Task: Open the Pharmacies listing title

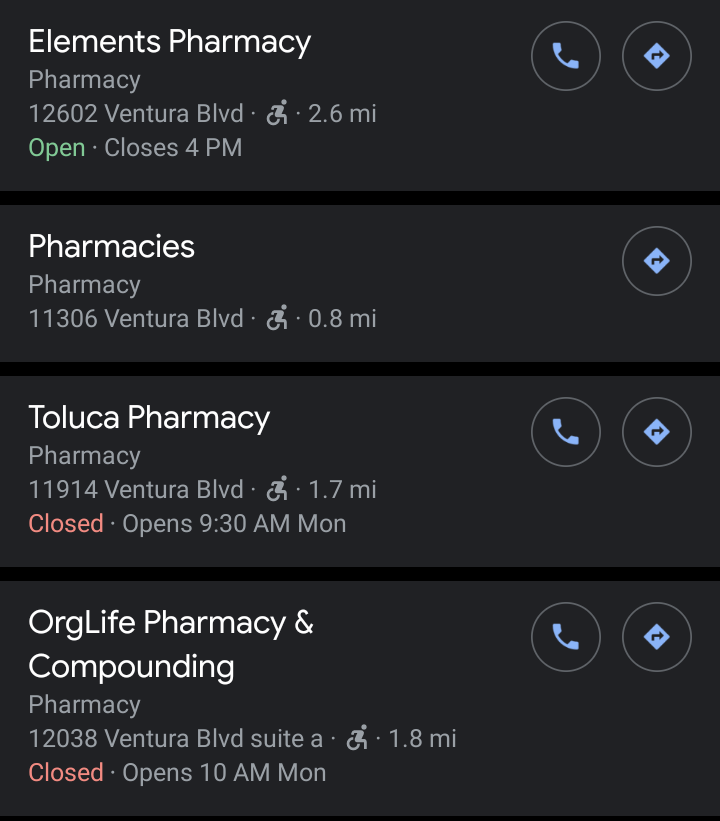Action: click(111, 247)
